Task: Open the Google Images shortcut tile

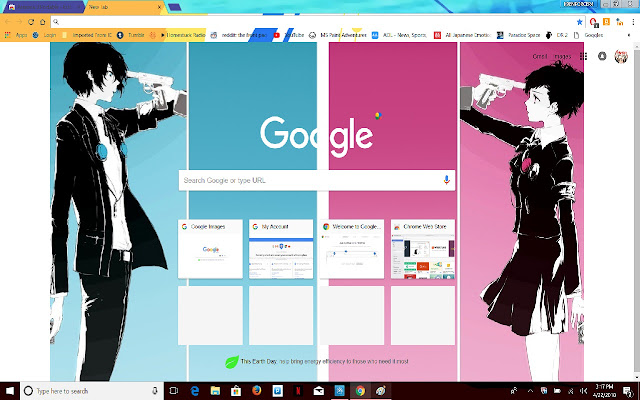Action: coord(210,249)
